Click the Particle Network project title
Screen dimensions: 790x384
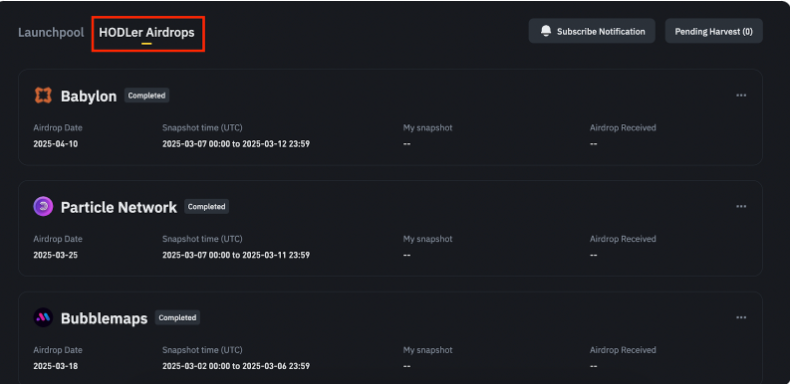click(x=119, y=207)
